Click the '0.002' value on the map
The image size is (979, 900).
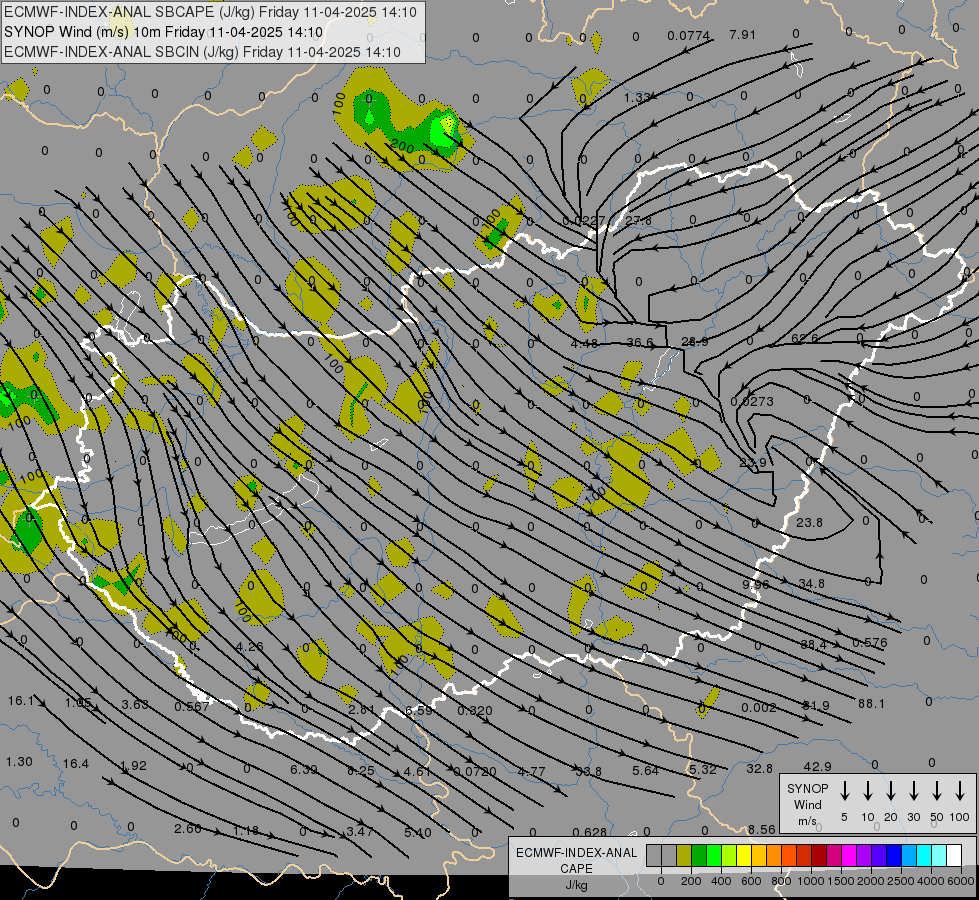pos(759,708)
